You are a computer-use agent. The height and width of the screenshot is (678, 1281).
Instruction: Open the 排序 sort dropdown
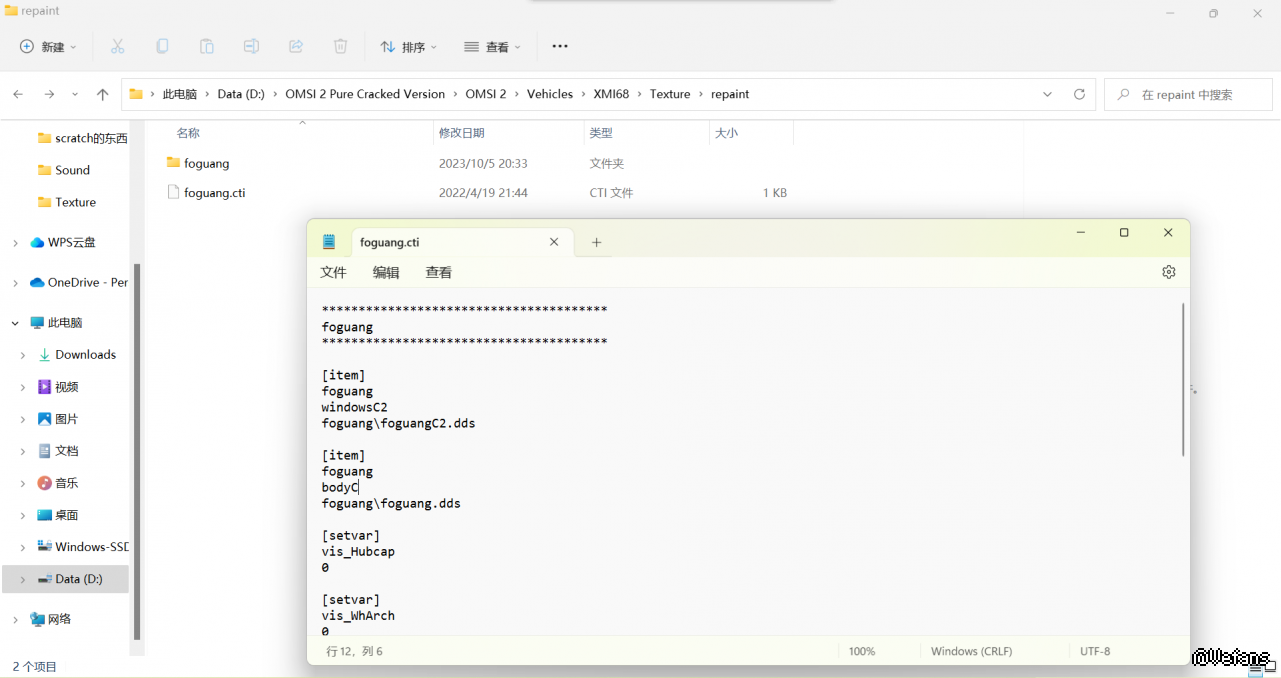[x=408, y=47]
